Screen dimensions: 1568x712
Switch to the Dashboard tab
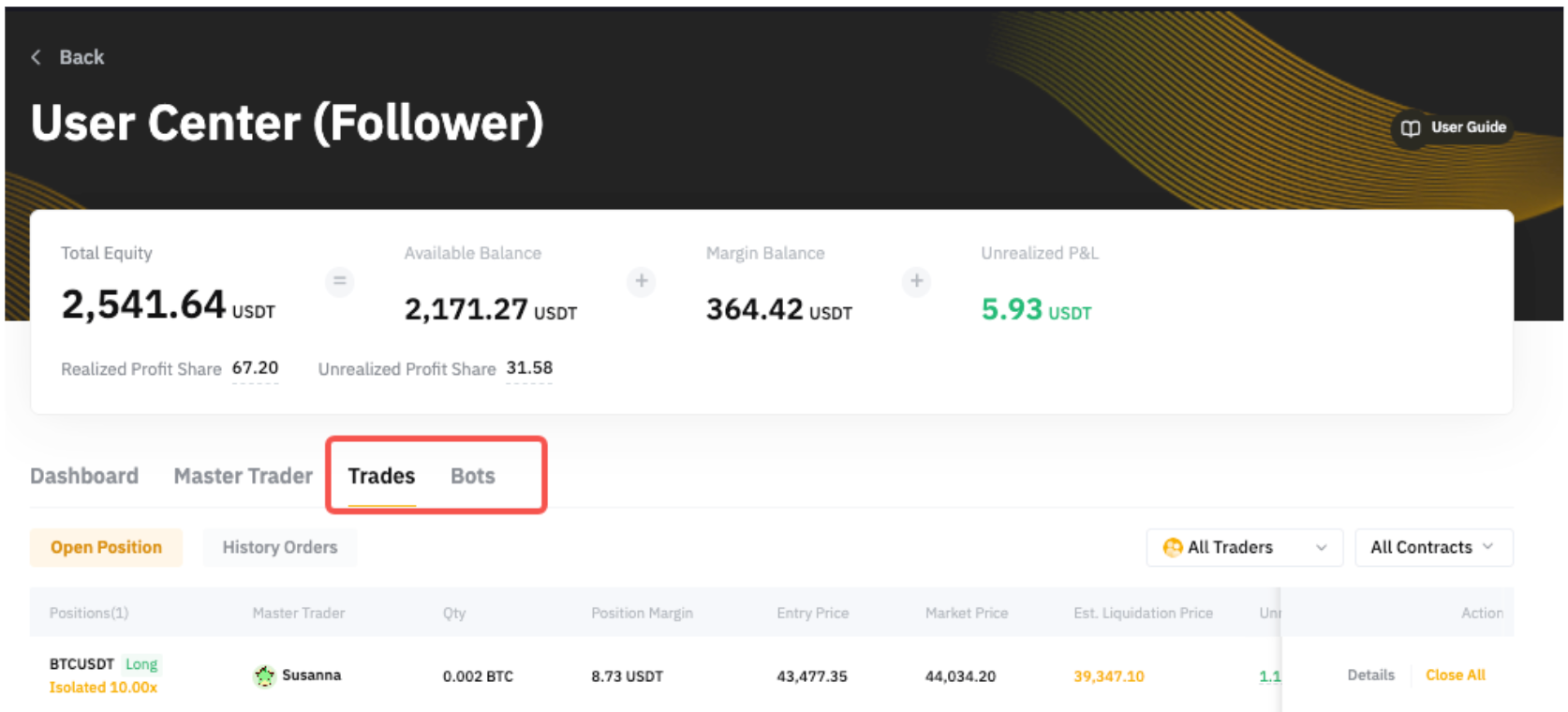84,476
